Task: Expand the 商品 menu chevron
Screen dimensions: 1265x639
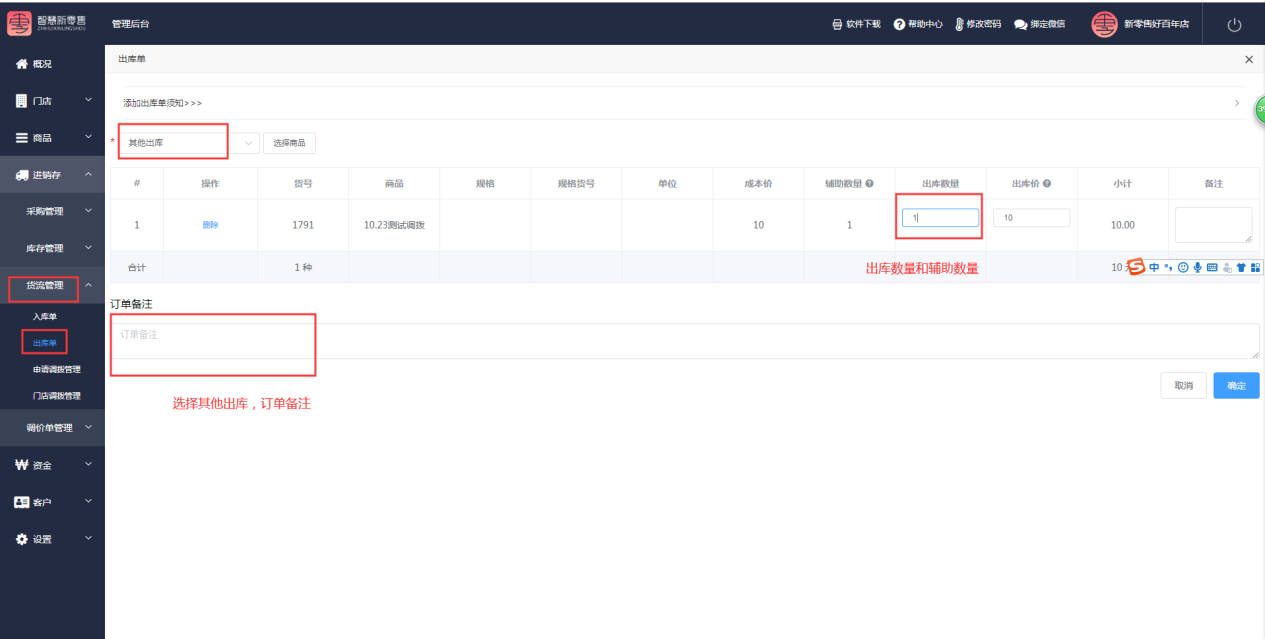Action: 88,137
